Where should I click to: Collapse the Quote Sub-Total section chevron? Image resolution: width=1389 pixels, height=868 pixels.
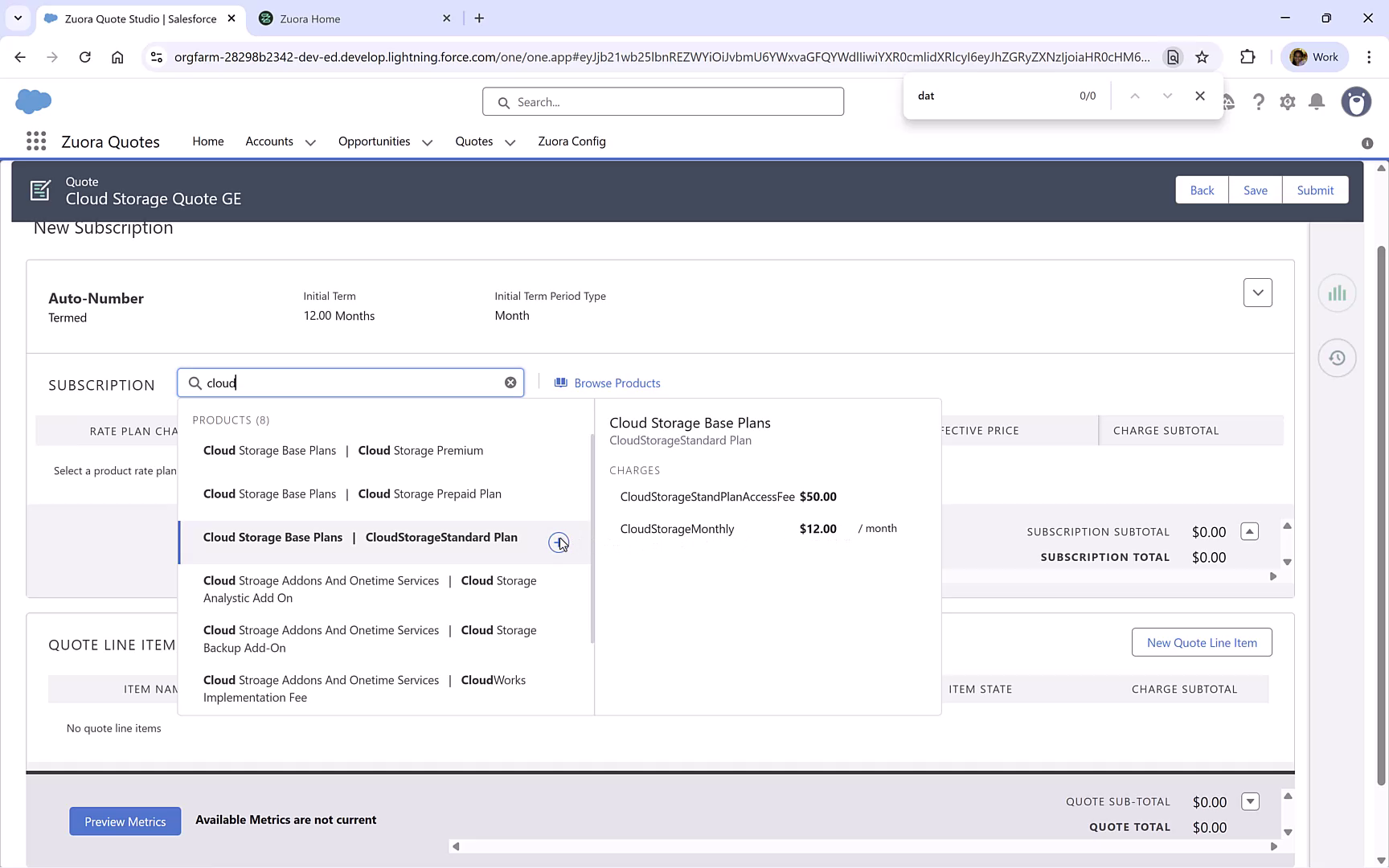click(x=1251, y=801)
